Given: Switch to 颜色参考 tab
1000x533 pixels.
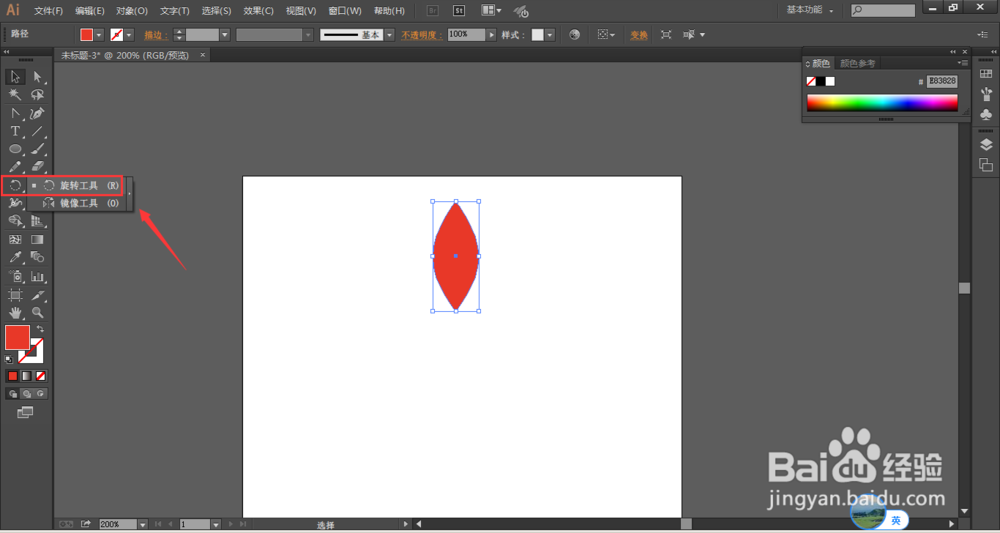Looking at the screenshot, I should pyautogui.click(x=858, y=63).
